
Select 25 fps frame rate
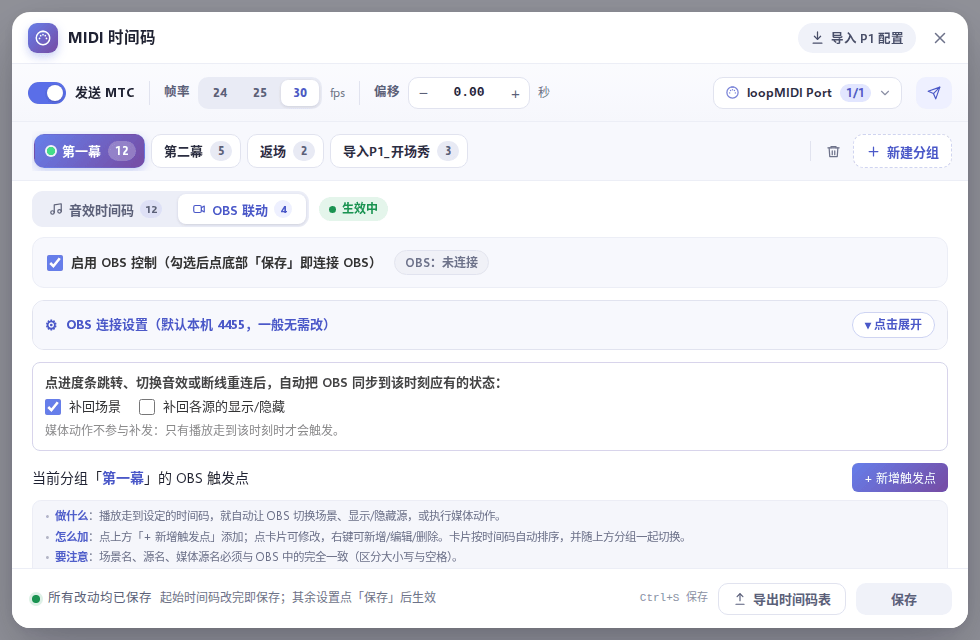[260, 93]
